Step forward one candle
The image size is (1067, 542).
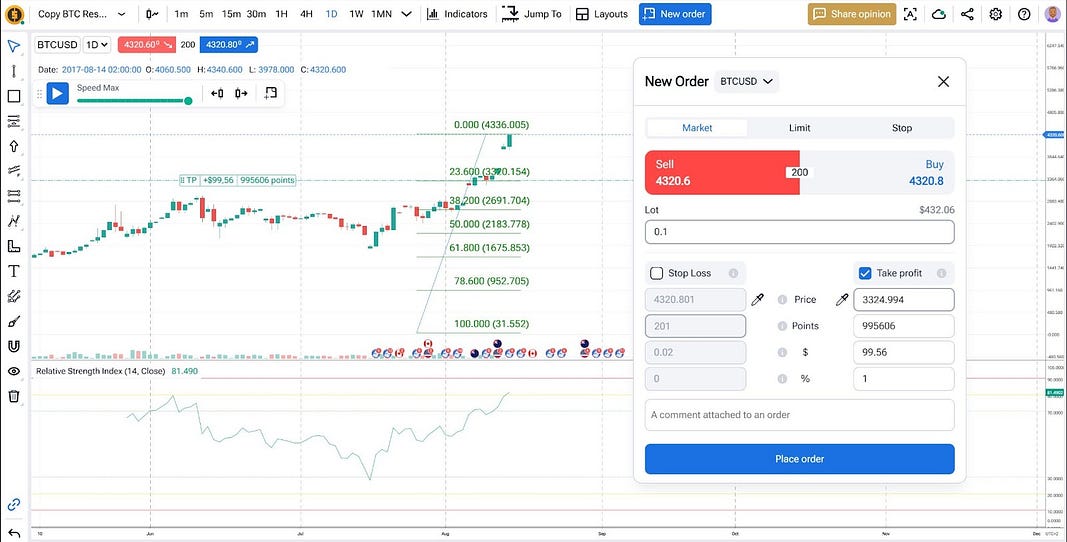(241, 93)
